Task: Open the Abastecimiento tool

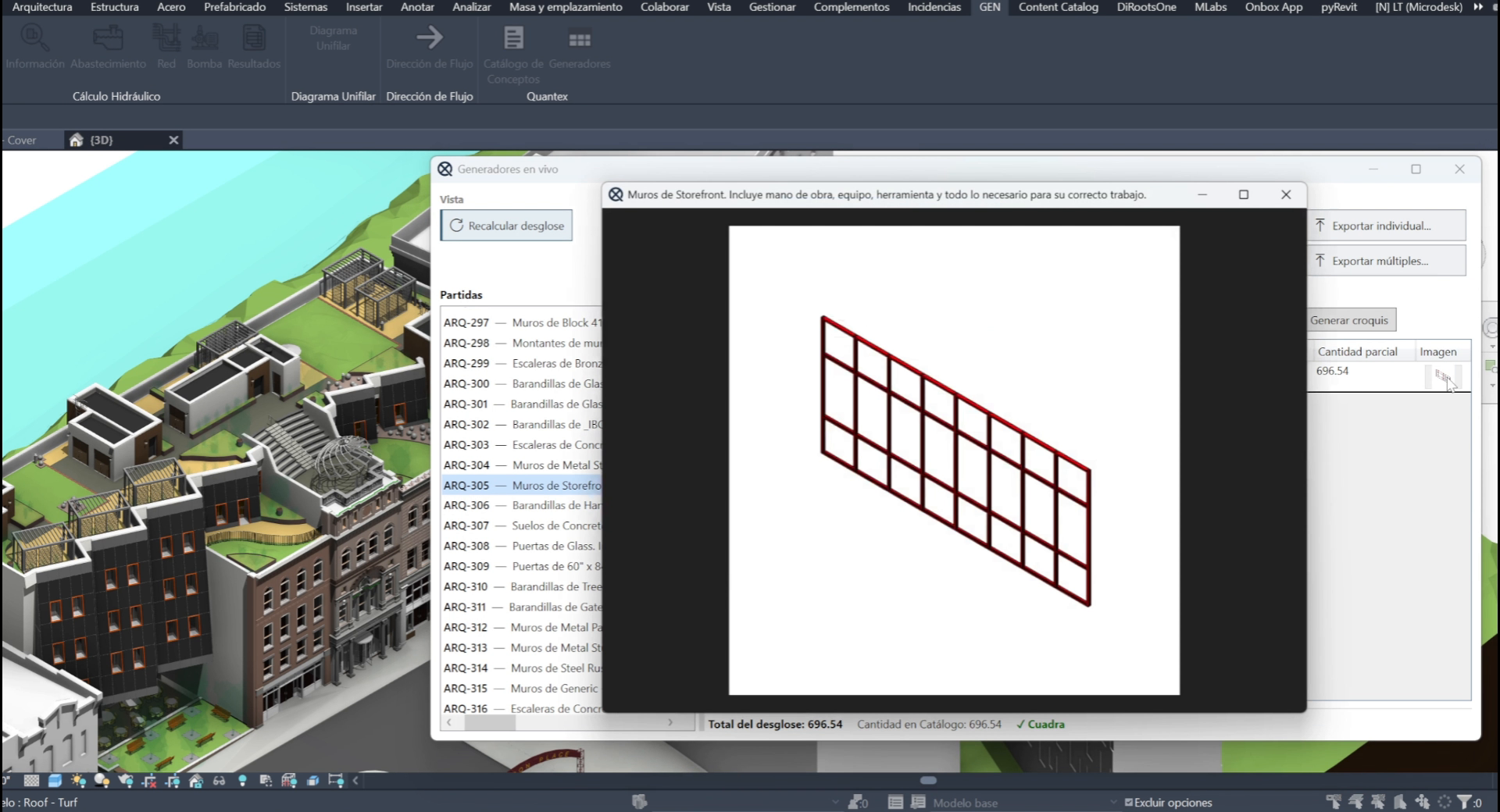Action: click(x=108, y=48)
